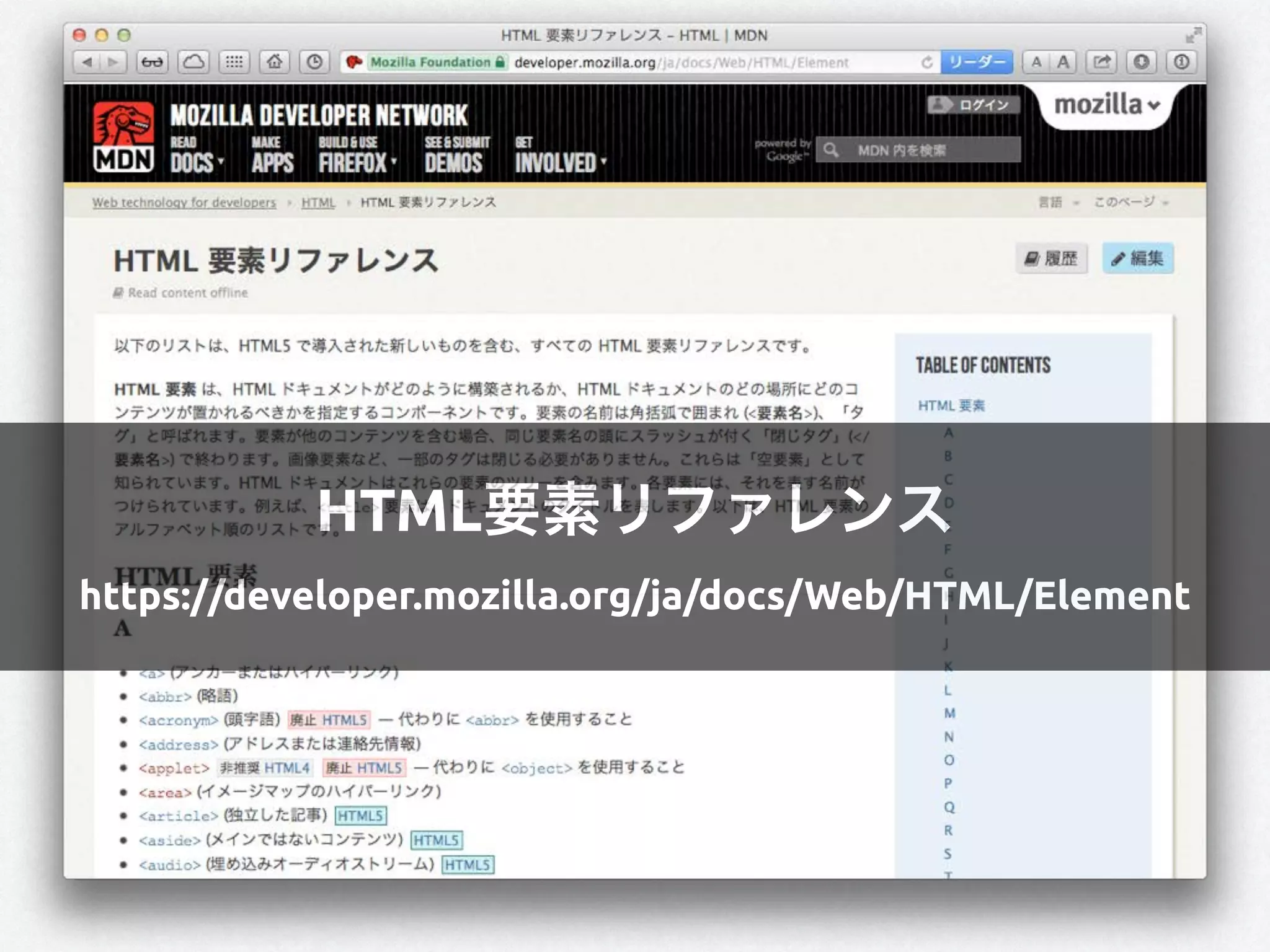Image resolution: width=1270 pixels, height=952 pixels.
Task: Open the Reading List glasses icon
Action: (x=152, y=62)
